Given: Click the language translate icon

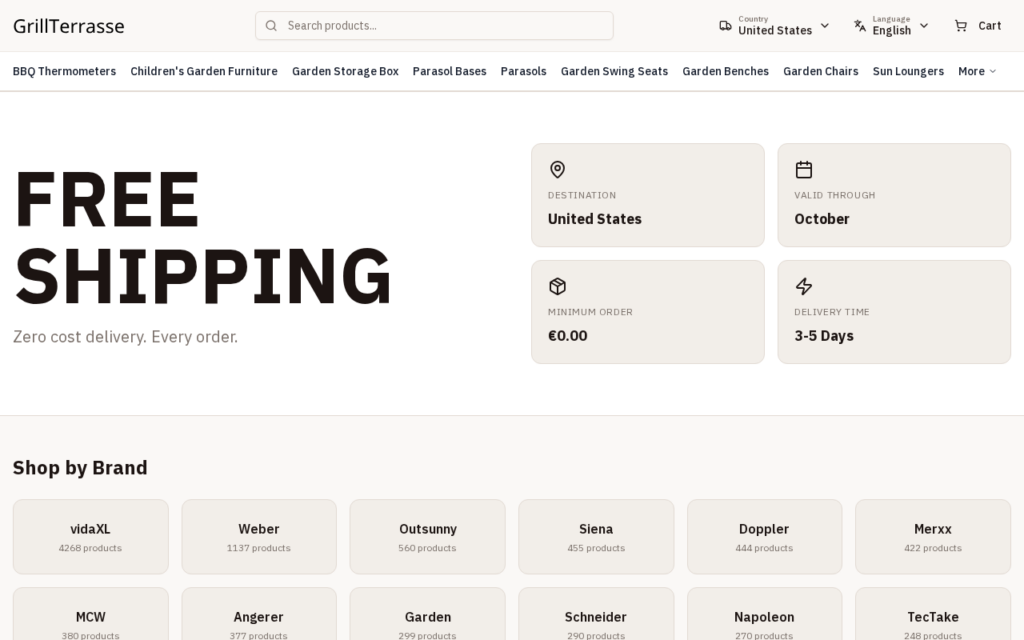Looking at the screenshot, I should (859, 25).
